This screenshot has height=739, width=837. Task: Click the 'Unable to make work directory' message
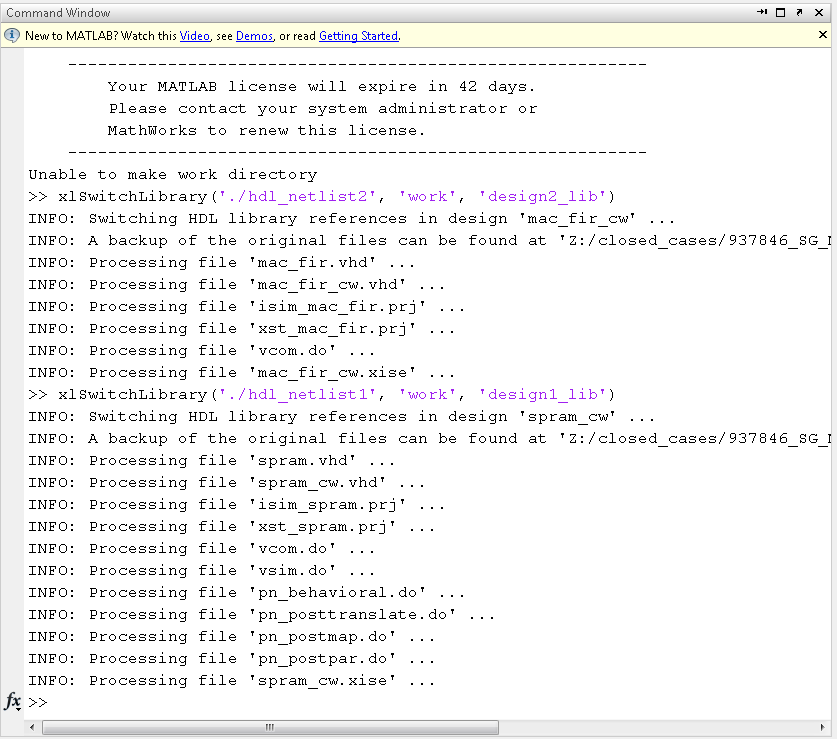click(x=172, y=174)
